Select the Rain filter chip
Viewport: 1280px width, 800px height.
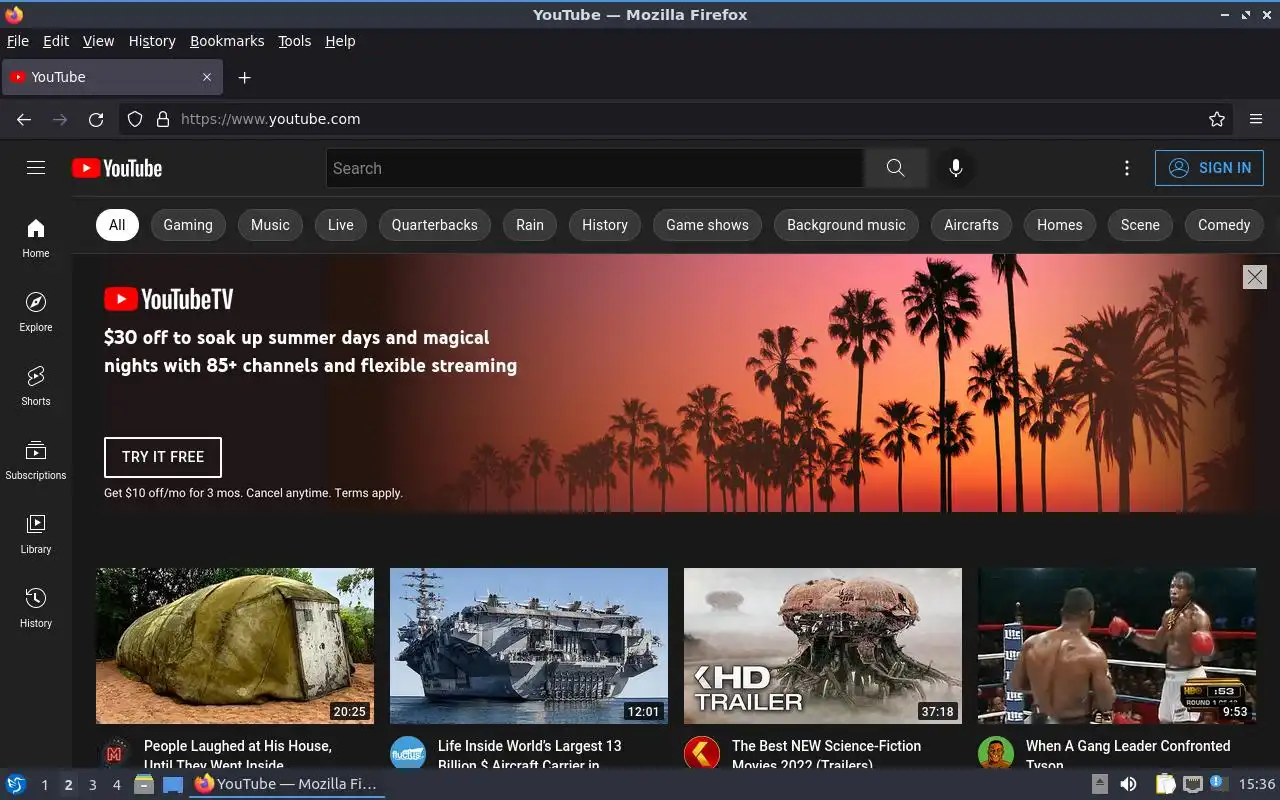point(530,225)
